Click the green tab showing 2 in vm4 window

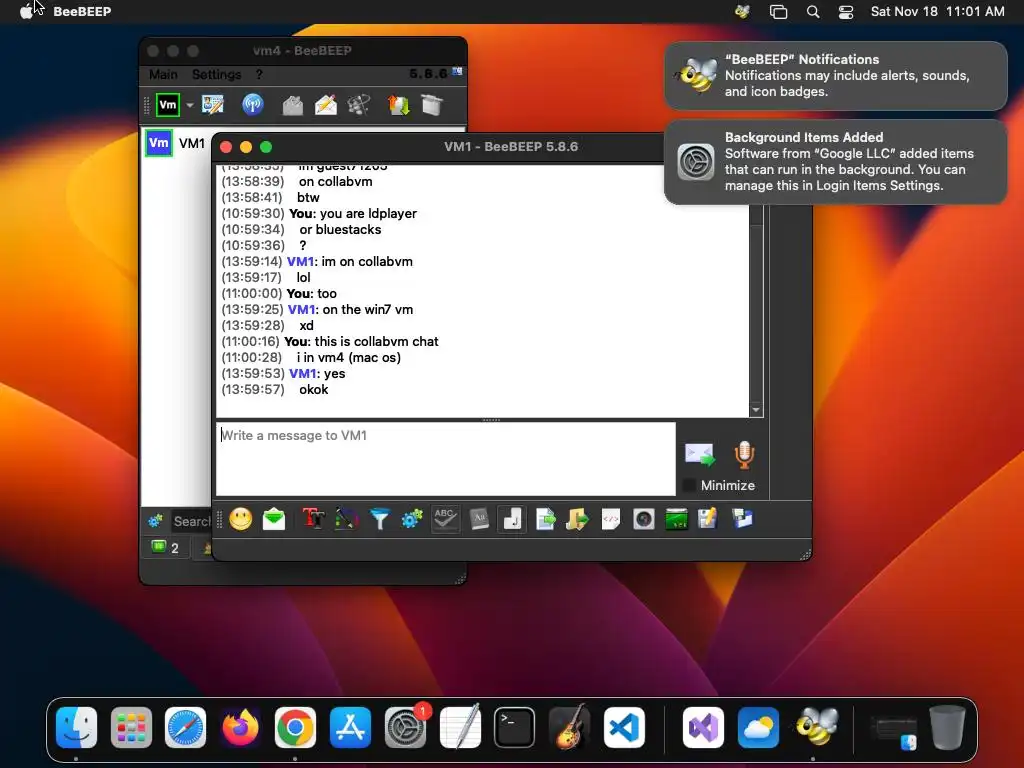point(166,547)
